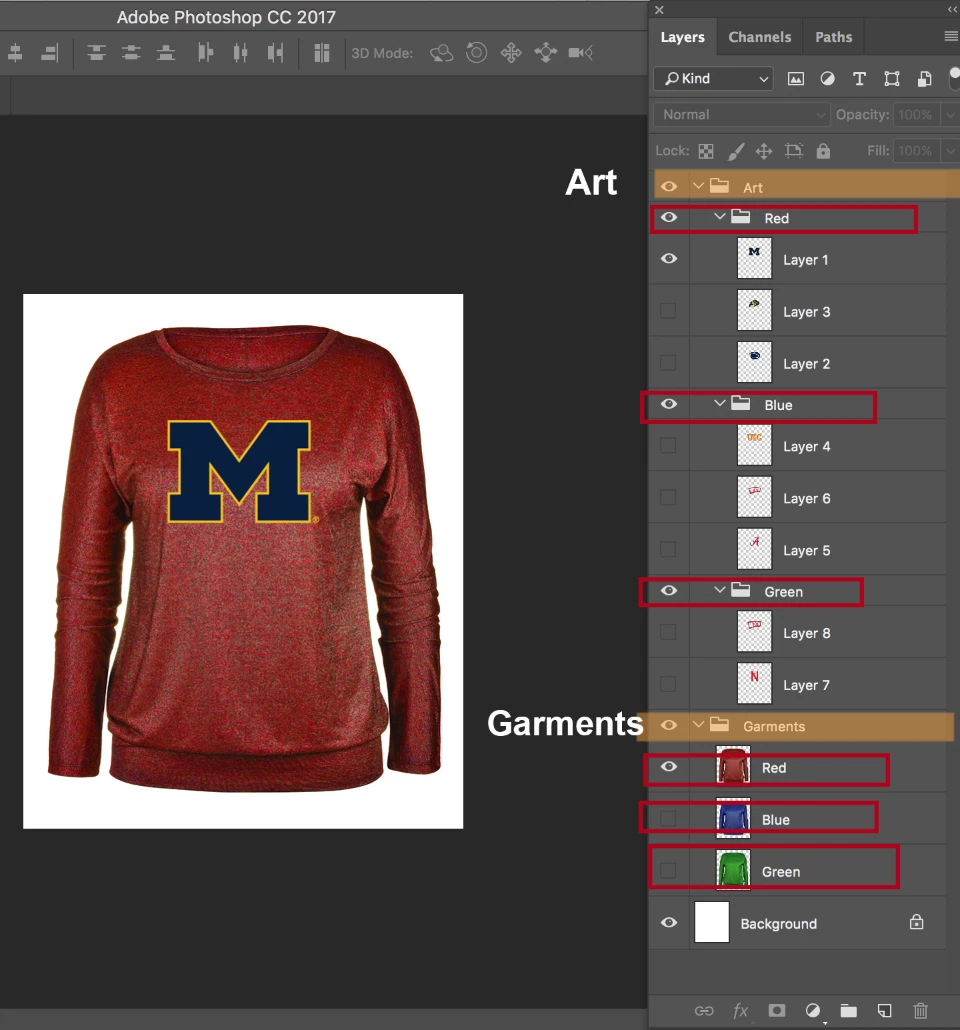The height and width of the screenshot is (1030, 960).
Task: Lock all padlock icon
Action: coord(823,151)
